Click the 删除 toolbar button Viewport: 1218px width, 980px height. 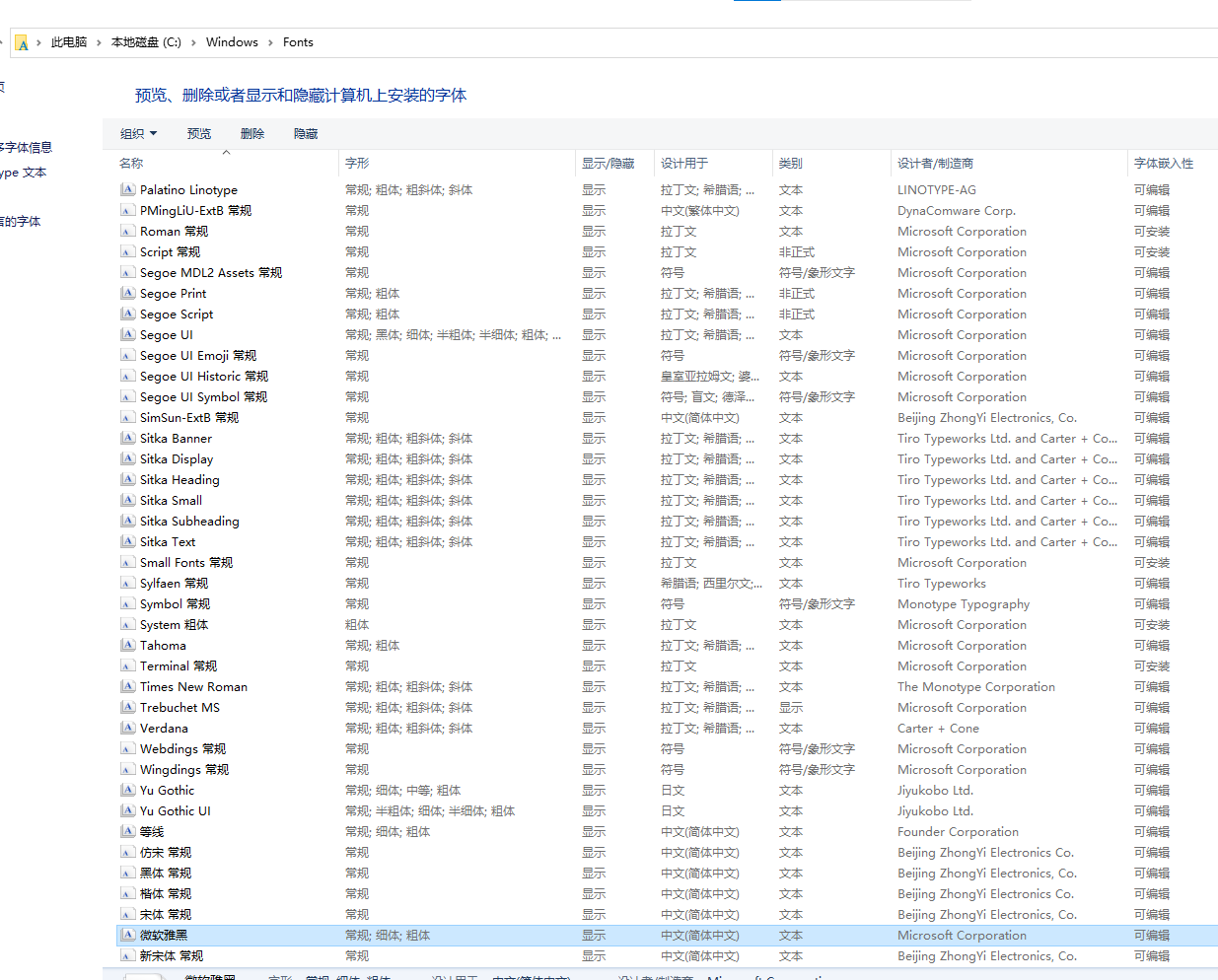[252, 133]
